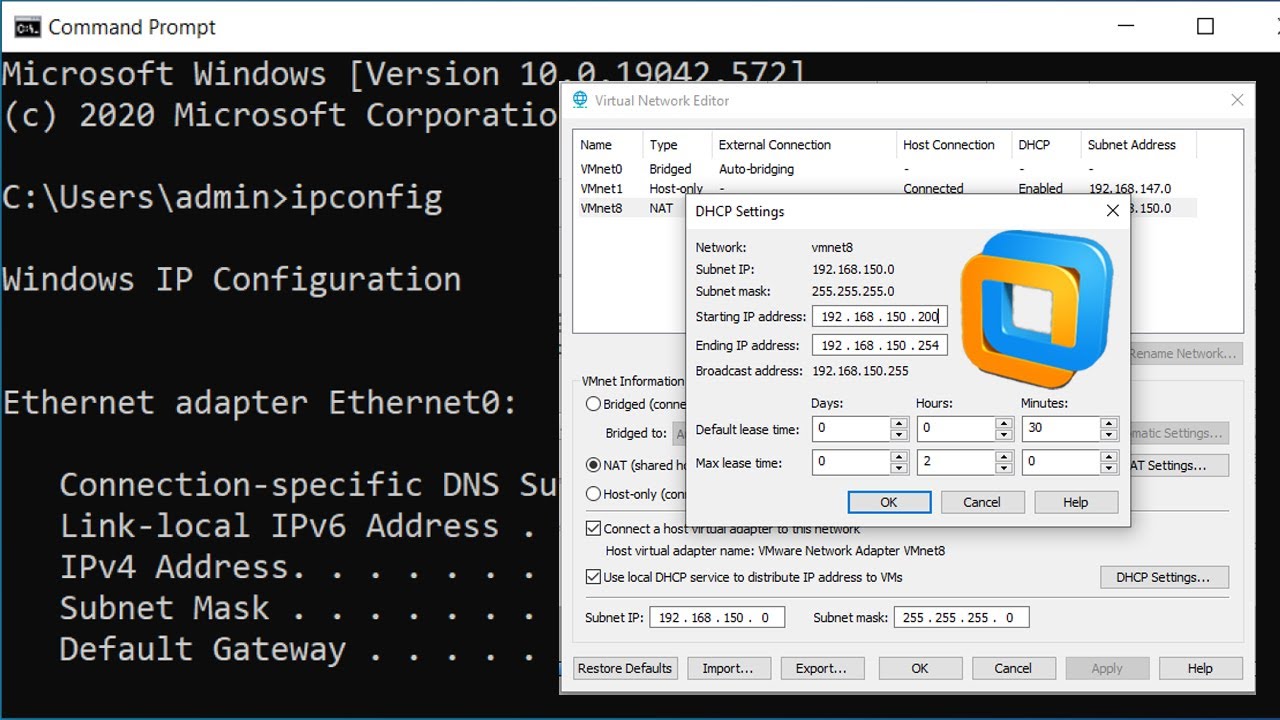Viewport: 1280px width, 720px height.
Task: Click Cancel in Virtual Network Editor
Action: [1013, 668]
